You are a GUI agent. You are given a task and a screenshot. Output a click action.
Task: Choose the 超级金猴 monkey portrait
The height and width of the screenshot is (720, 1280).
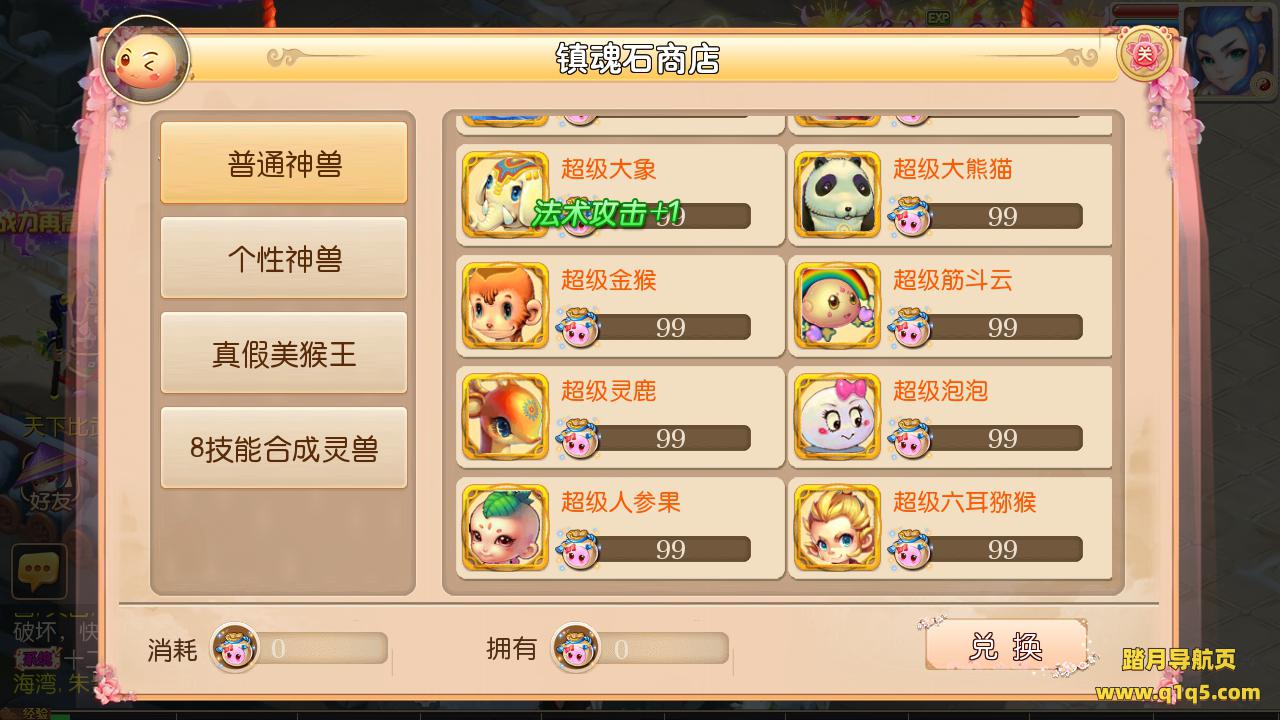tap(506, 306)
